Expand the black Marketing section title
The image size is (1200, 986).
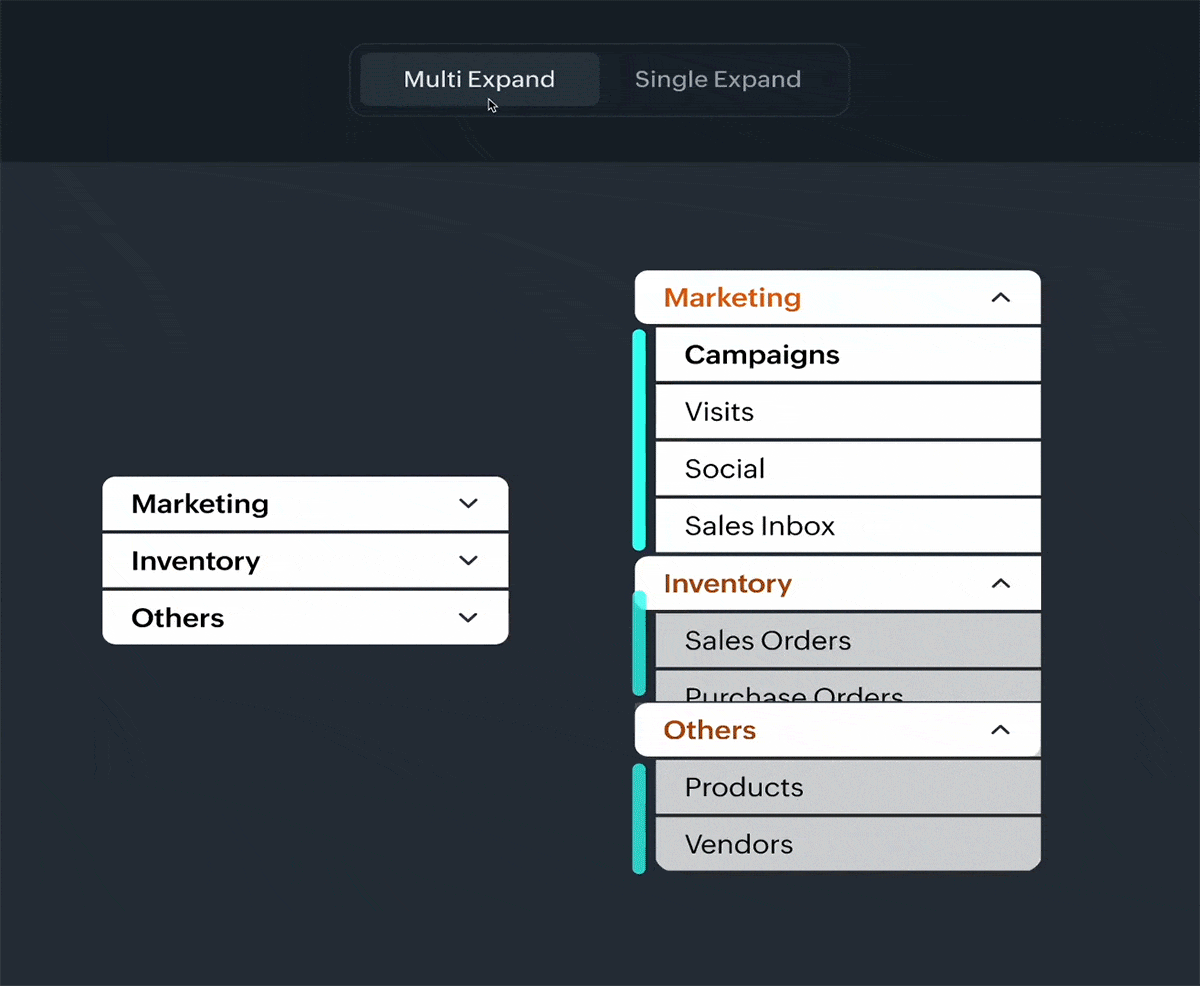(200, 504)
